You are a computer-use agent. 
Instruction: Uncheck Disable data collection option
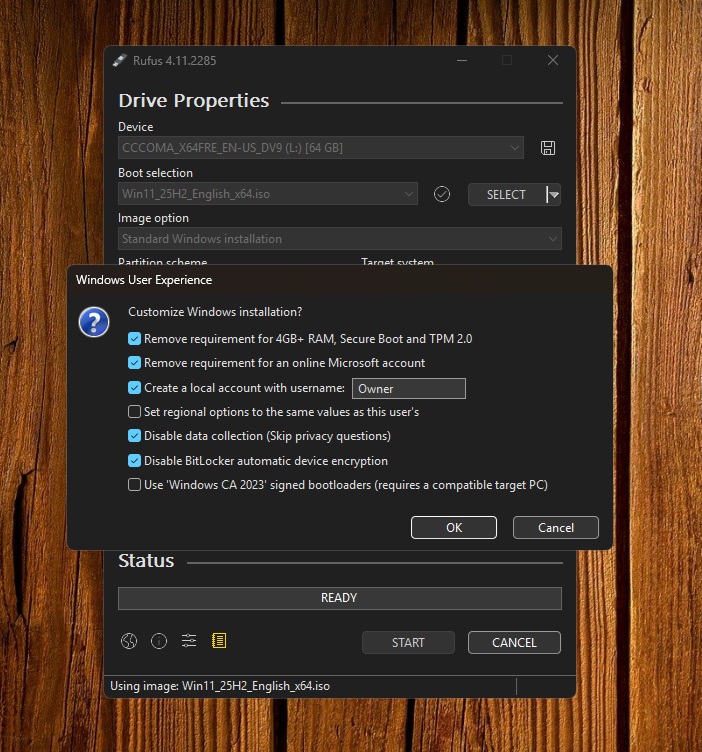[x=135, y=436]
